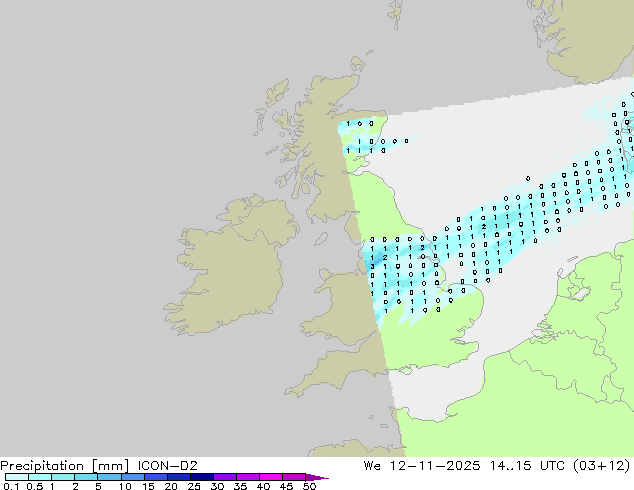Select the 0.5 to 1 mm legend swatch

click(40, 477)
